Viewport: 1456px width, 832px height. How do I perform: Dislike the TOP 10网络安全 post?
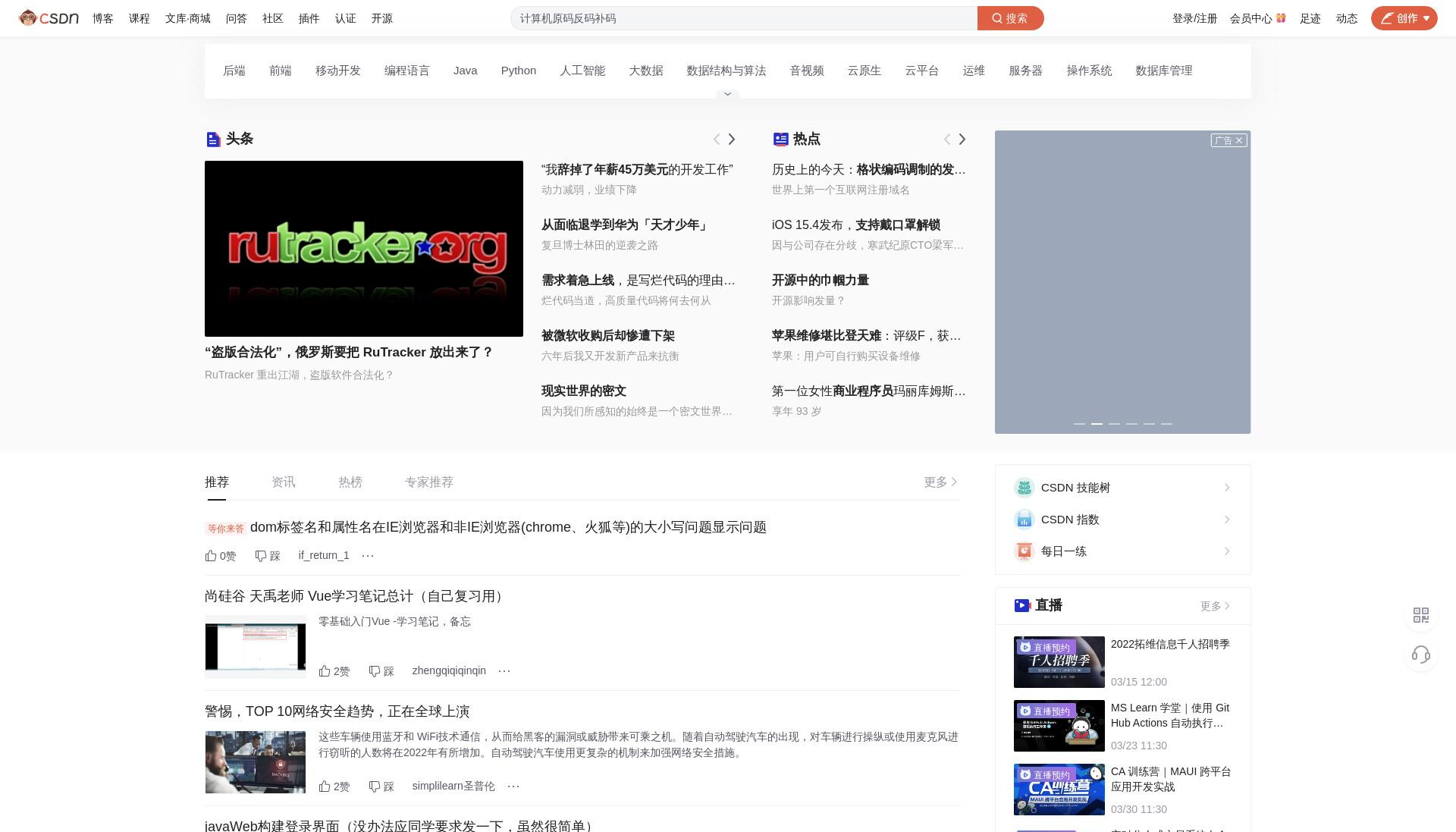pos(381,786)
